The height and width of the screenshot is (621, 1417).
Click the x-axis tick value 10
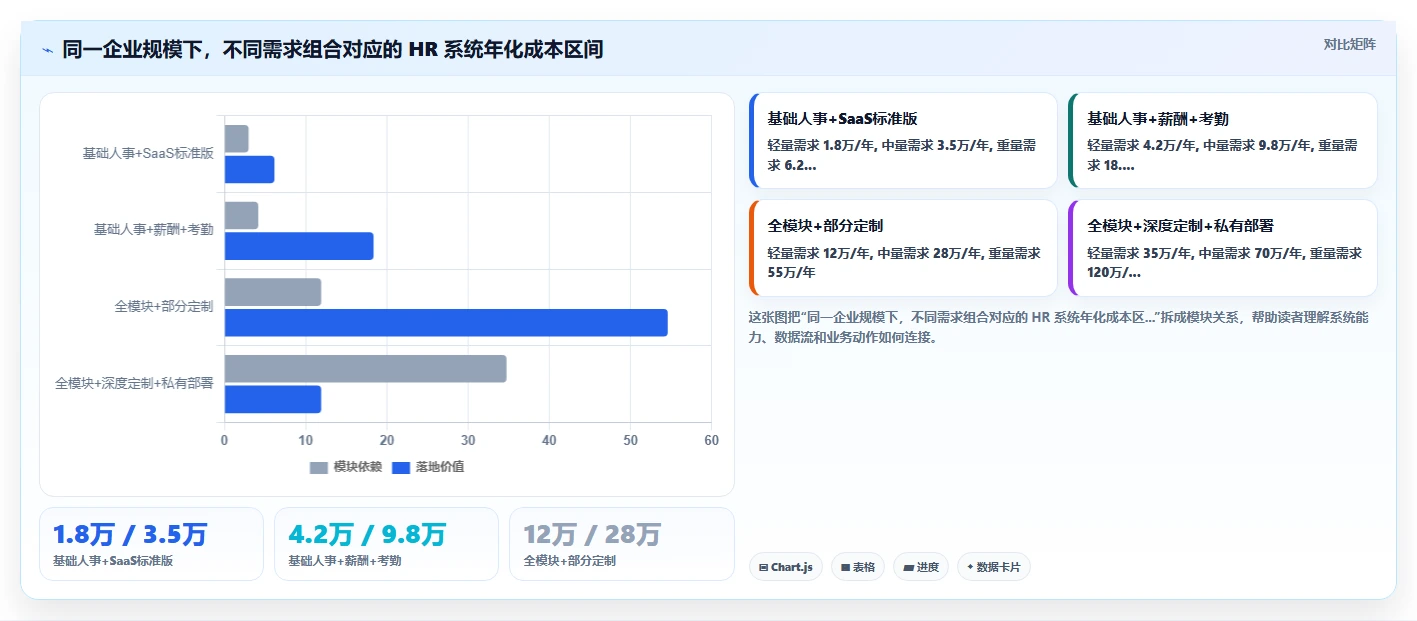[x=305, y=440]
